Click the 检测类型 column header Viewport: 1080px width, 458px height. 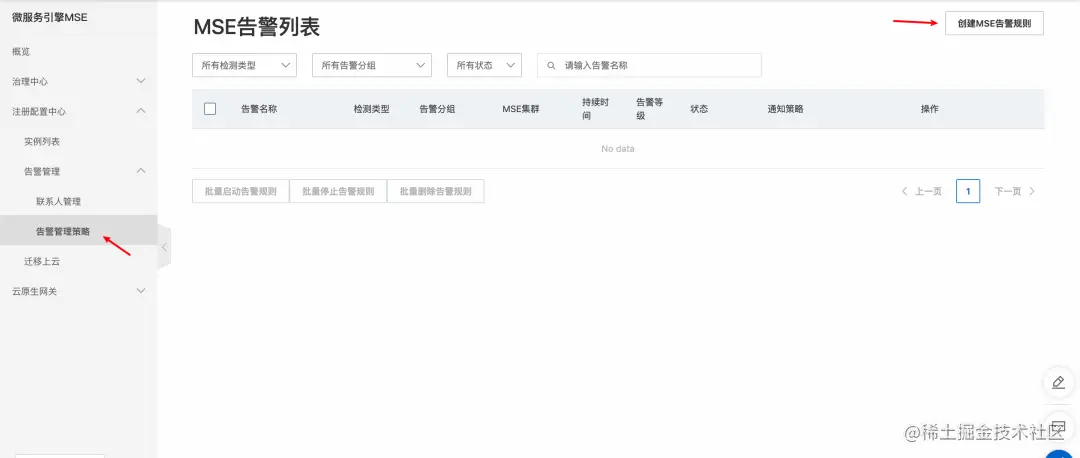372,109
